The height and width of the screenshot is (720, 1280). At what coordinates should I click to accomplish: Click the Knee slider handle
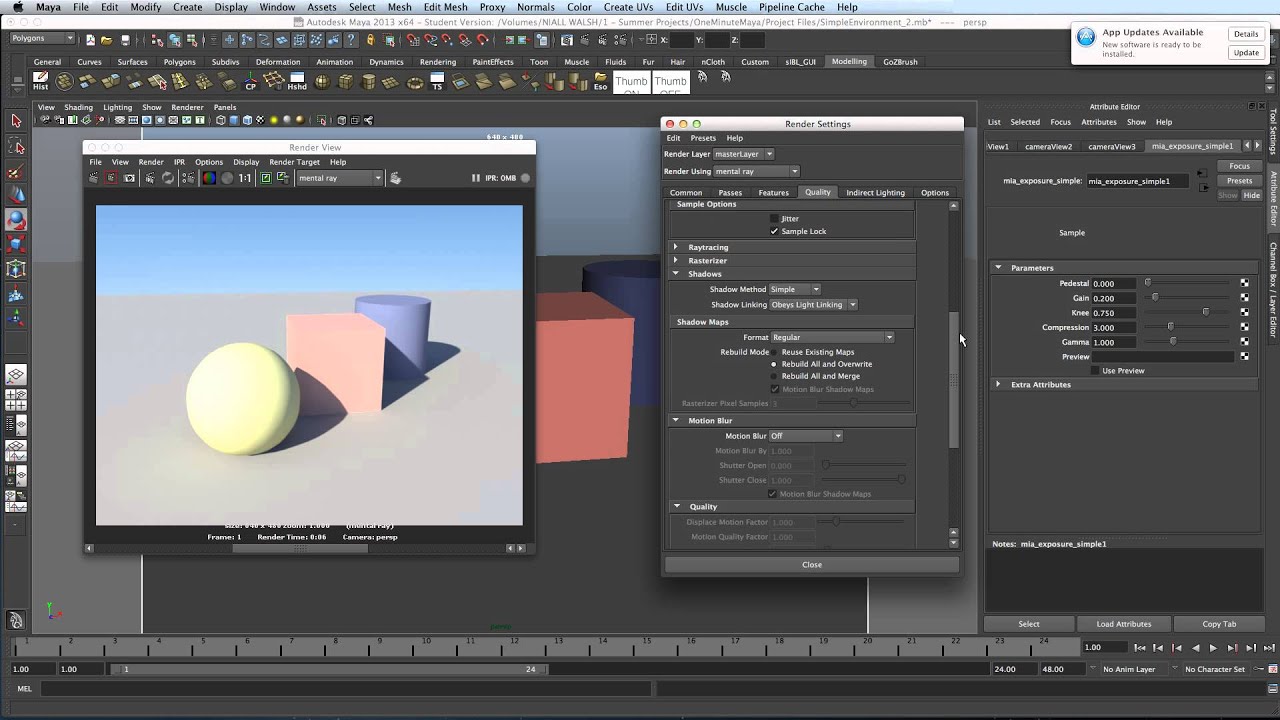[1205, 312]
